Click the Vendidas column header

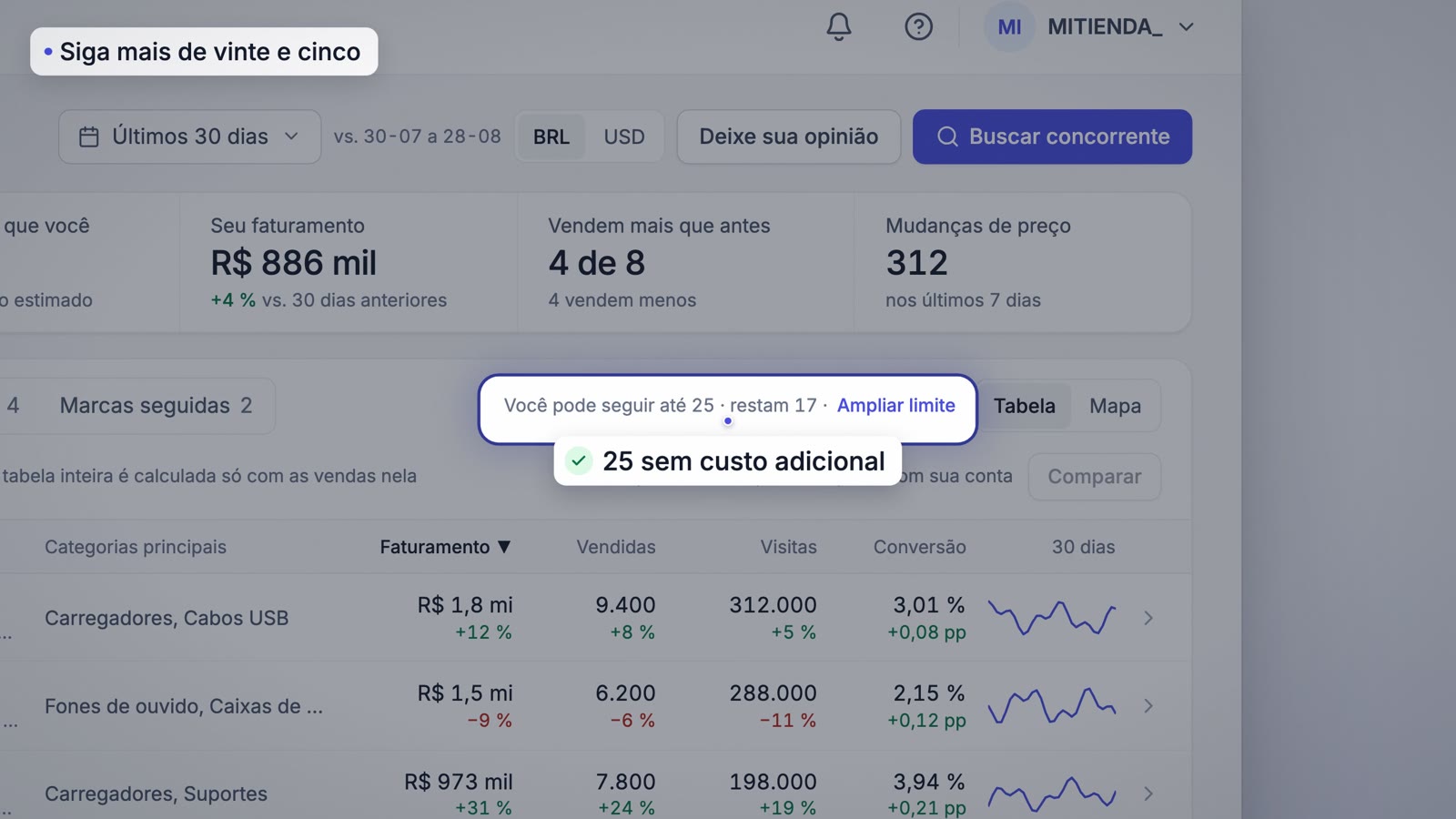click(616, 547)
